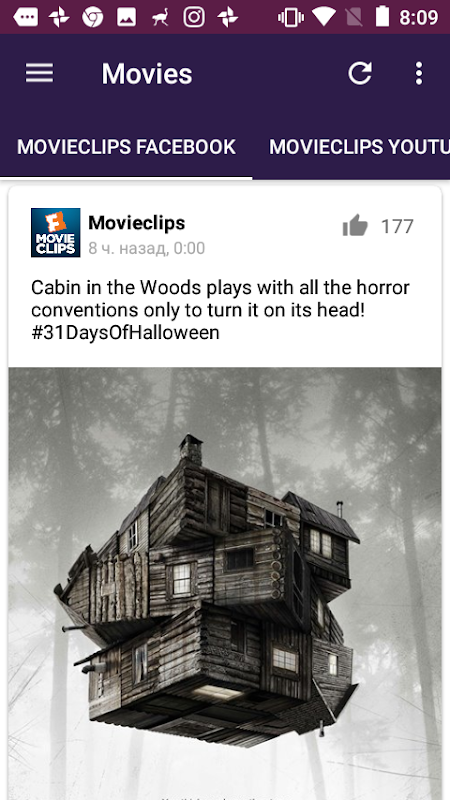Select the MOVIECLIPS FACEBOOK tab
This screenshot has width=450, height=800.
(x=126, y=147)
